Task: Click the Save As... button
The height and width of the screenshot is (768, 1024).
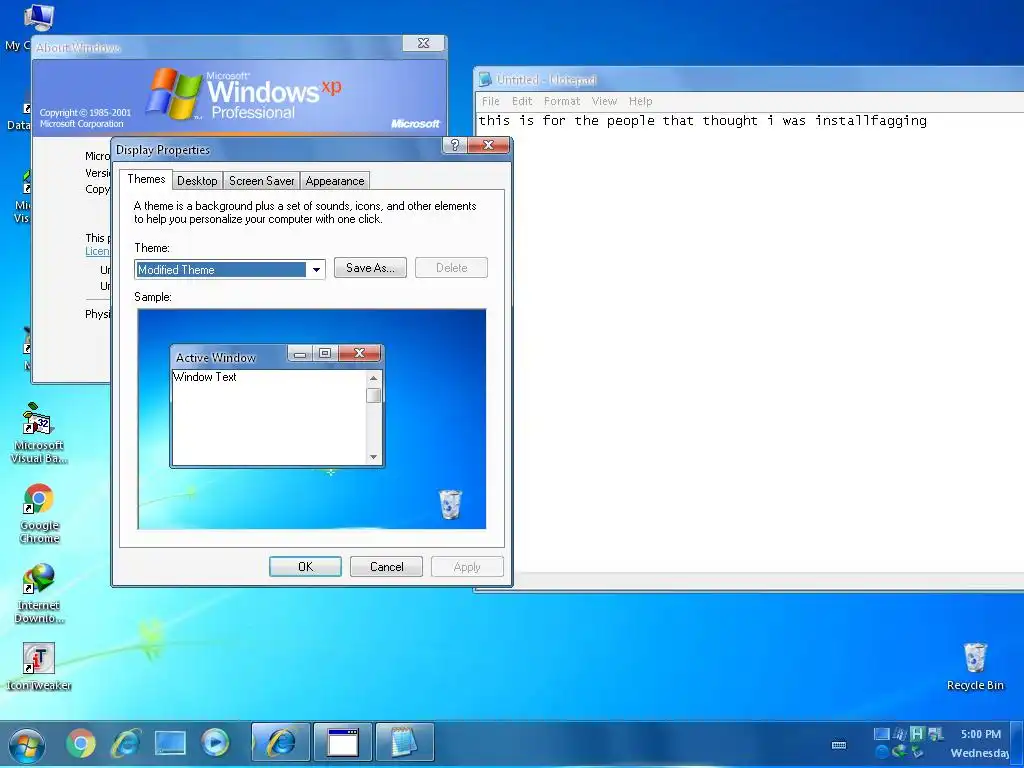Action: point(370,268)
